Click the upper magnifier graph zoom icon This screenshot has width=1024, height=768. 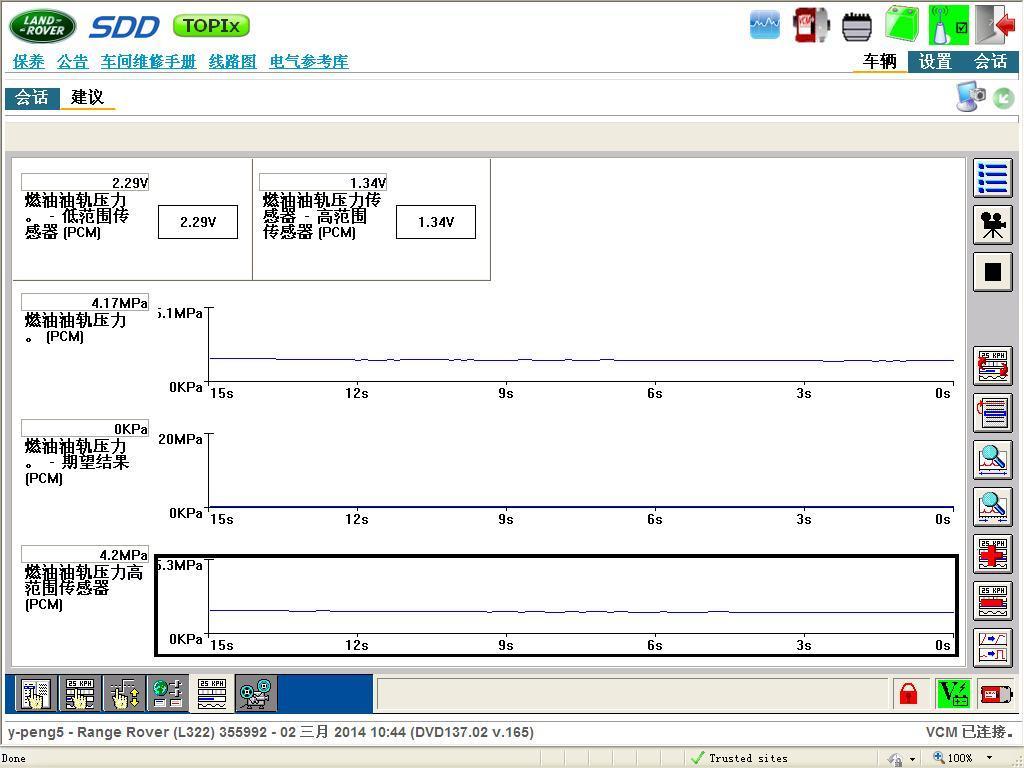(993, 460)
